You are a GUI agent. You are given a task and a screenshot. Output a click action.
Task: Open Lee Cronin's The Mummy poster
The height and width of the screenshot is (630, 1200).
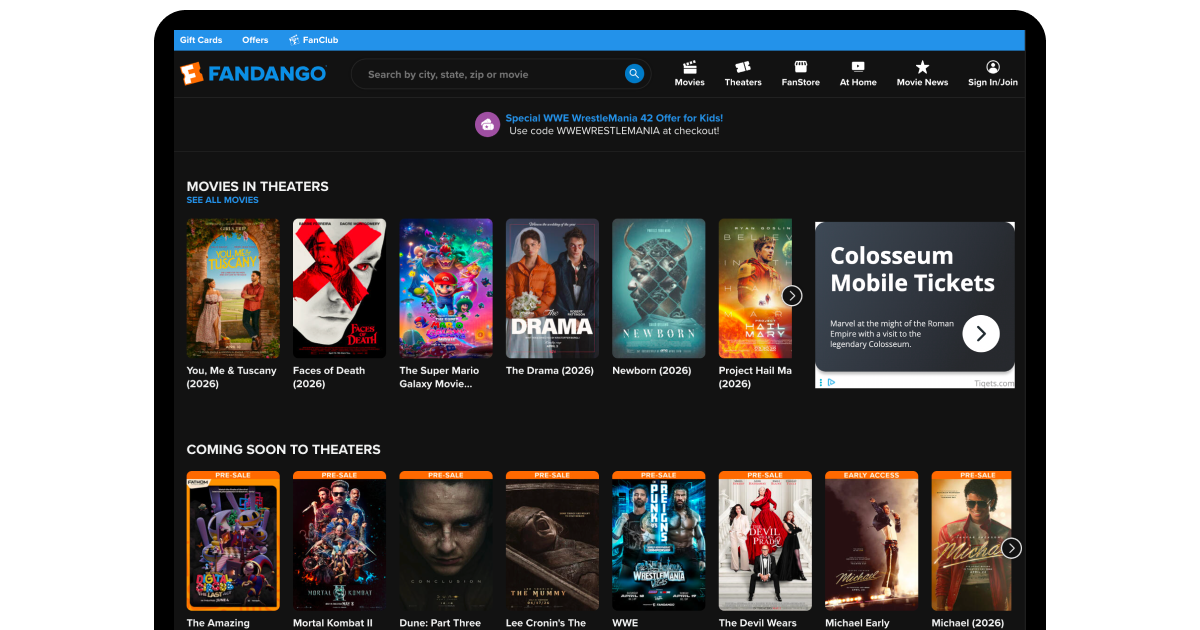coord(552,541)
